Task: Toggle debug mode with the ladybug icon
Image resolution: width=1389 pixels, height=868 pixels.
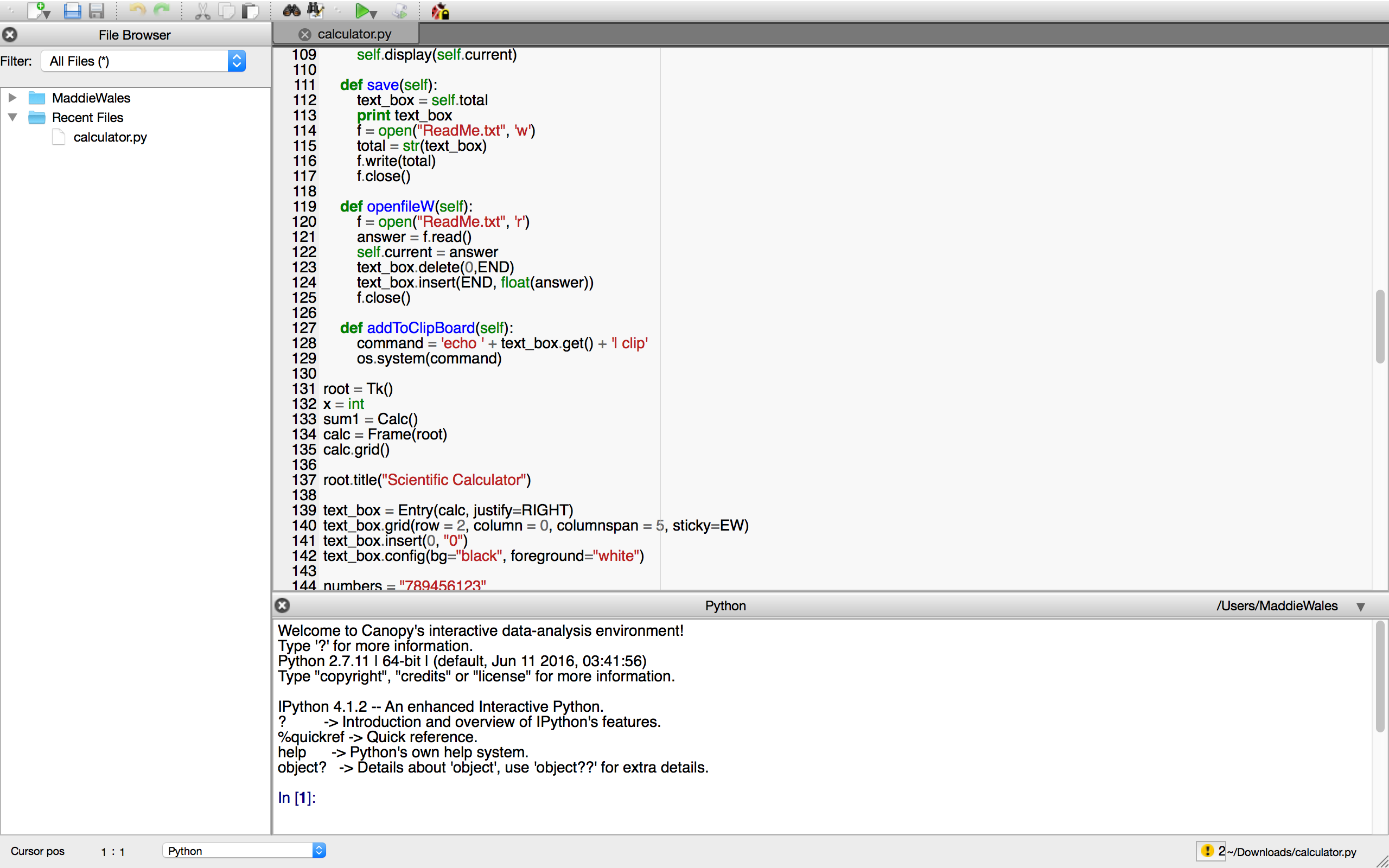Action: 440,11
